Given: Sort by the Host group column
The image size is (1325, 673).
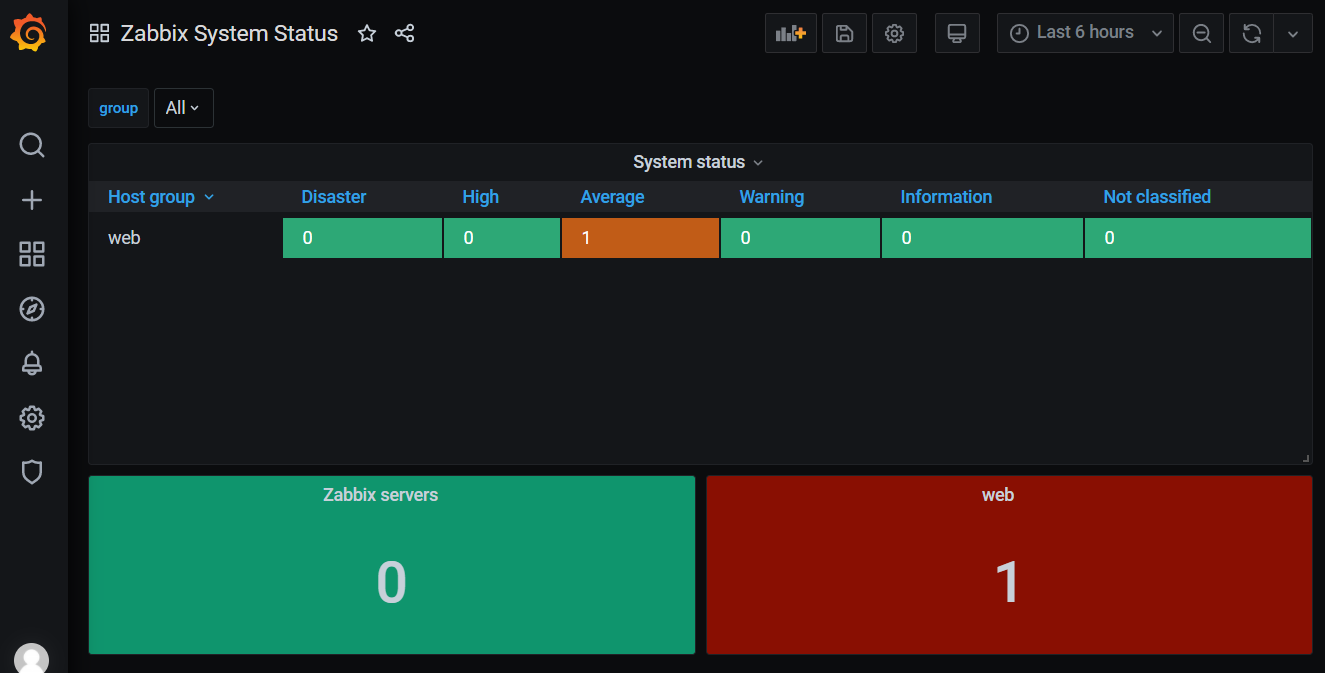Looking at the screenshot, I should [x=161, y=197].
